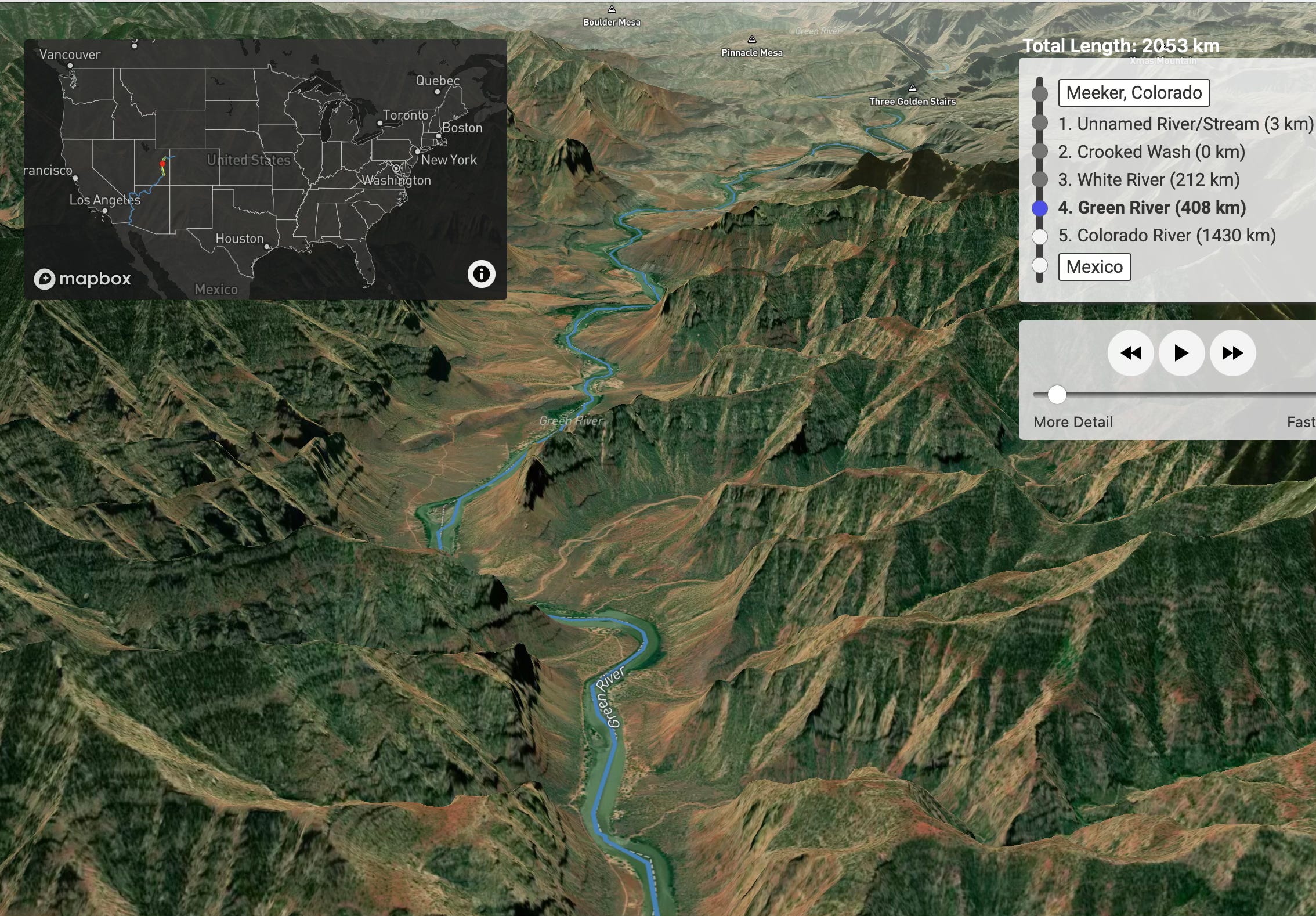Screen dimensions: 1316x916
Task: Click the detail/speed slider handle
Action: (x=1057, y=395)
